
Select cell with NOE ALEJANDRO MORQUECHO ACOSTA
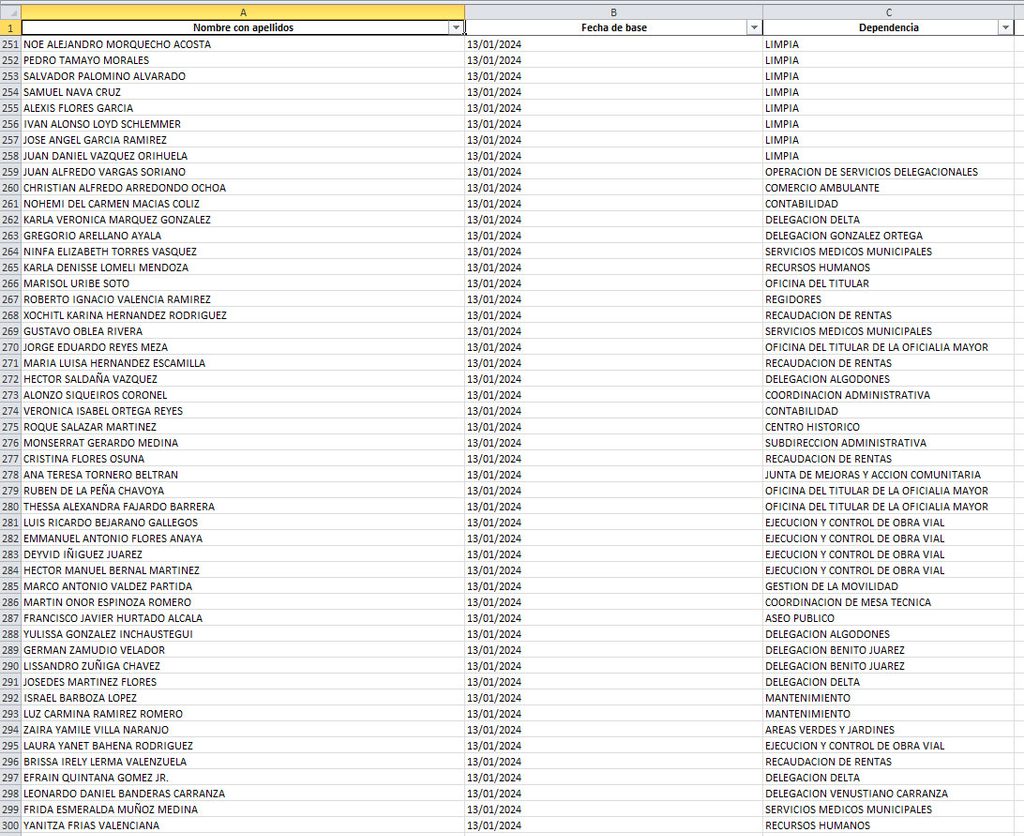[x=243, y=44]
